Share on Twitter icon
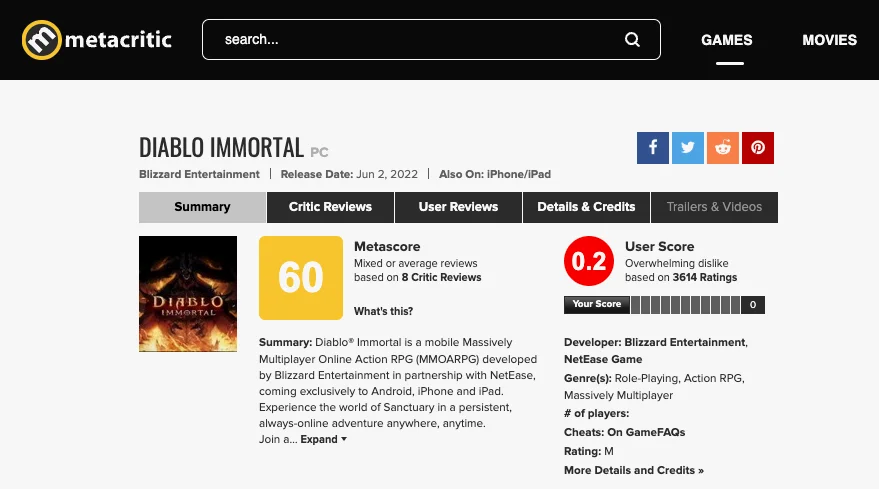Screen dimensions: 879x489 coord(688,148)
